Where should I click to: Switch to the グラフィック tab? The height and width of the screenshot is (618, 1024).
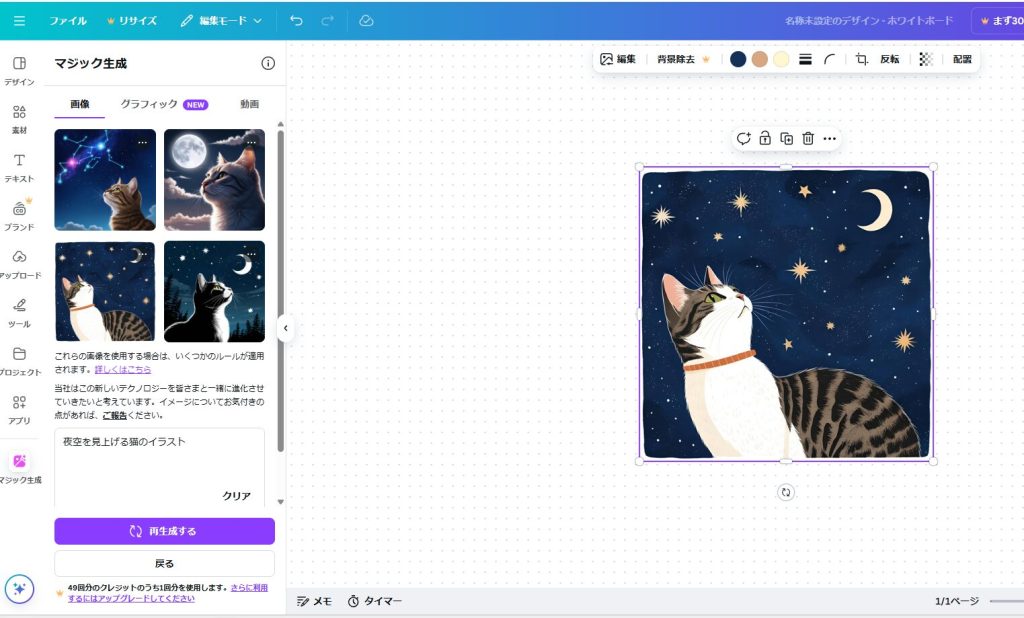149,104
